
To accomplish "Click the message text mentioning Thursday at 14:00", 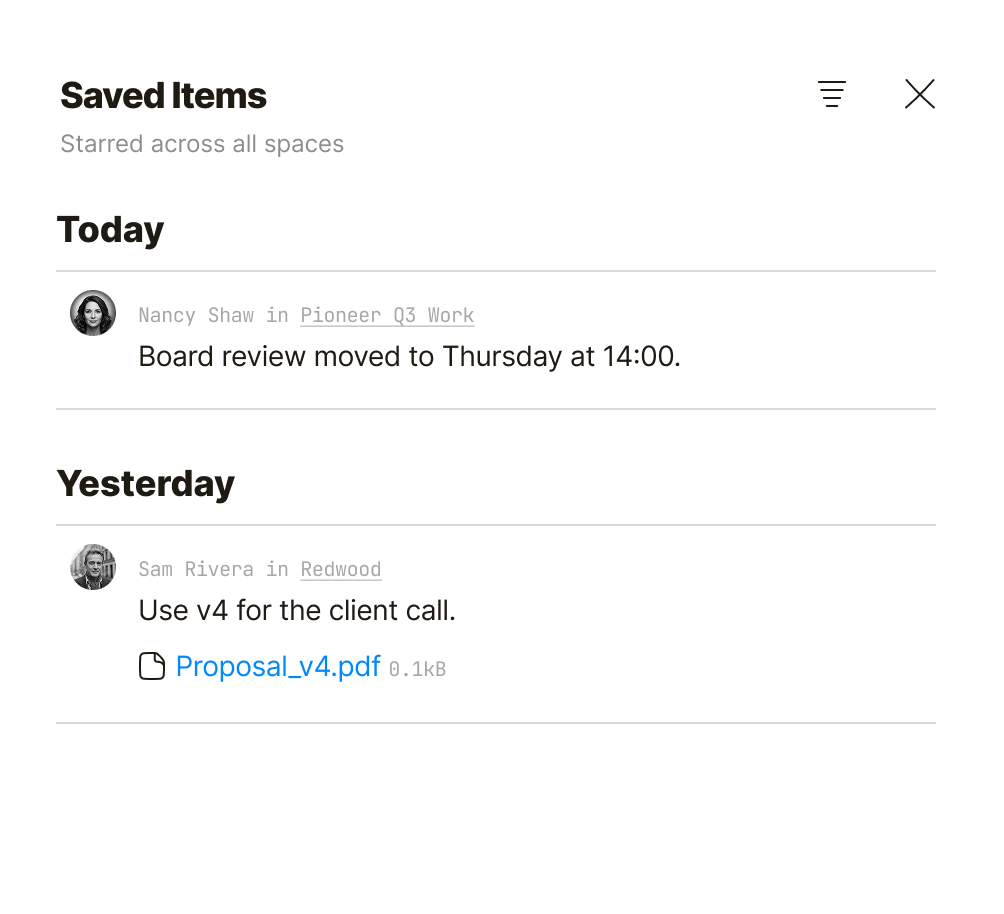I will click(408, 356).
